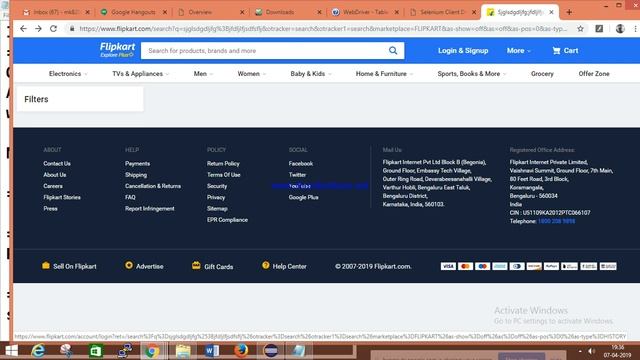Open the Google Plus link
Viewport: 640px width, 360px height.
pyautogui.click(x=303, y=197)
